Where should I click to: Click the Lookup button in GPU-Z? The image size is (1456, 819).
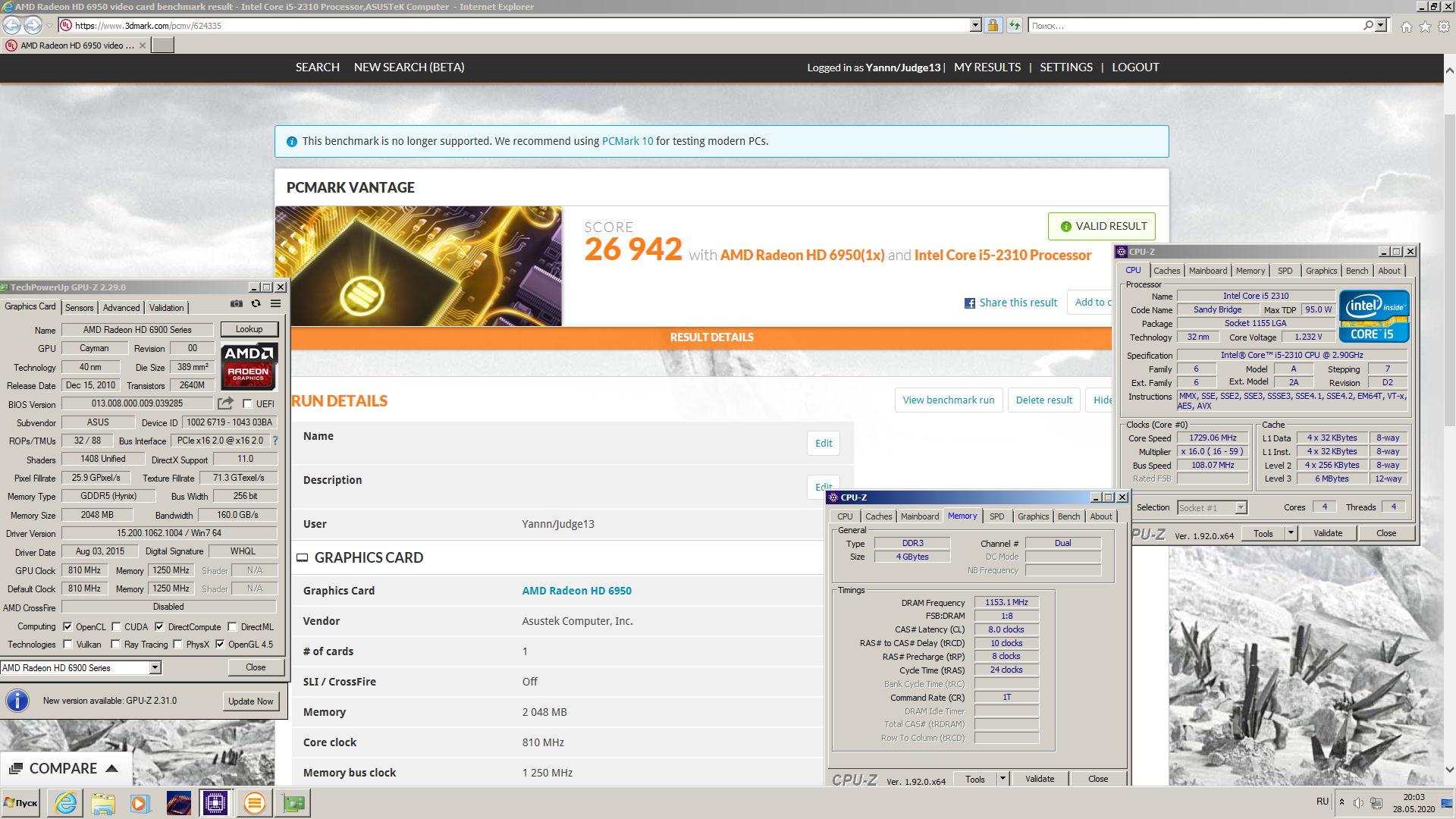(x=249, y=329)
